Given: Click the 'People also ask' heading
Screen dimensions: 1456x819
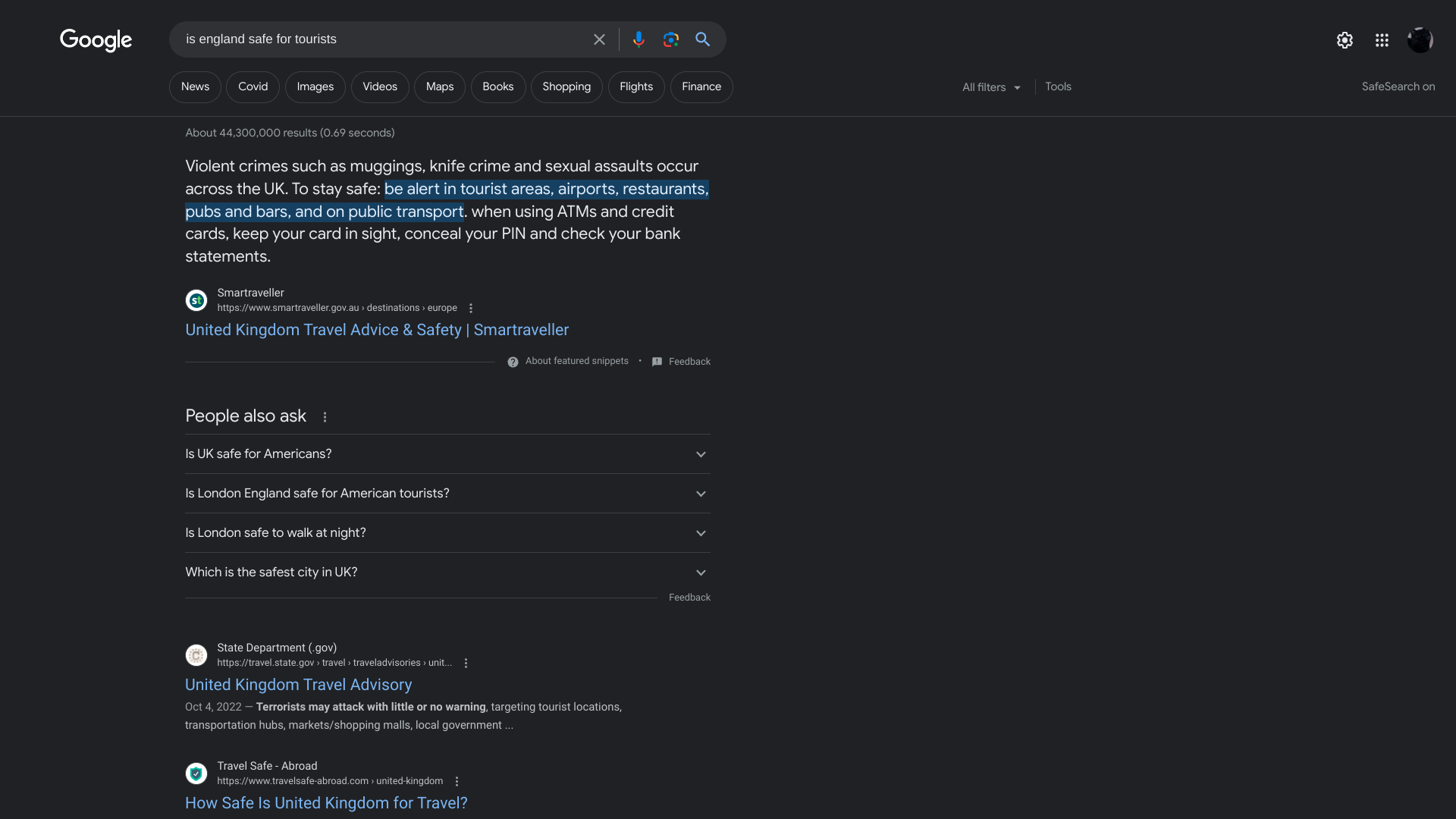Looking at the screenshot, I should click(x=246, y=416).
